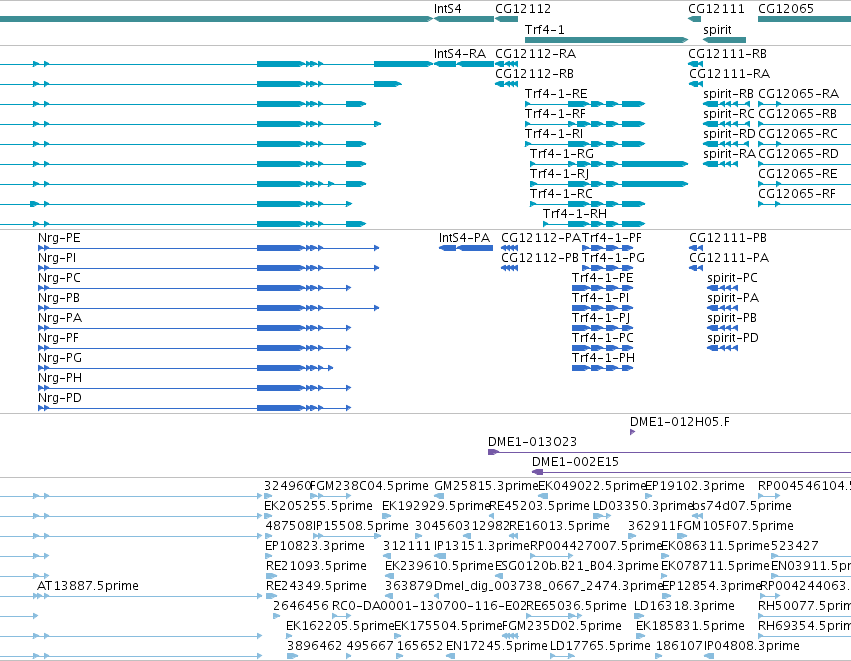Open protein Nrg-PF
851x661 pixels.
click(58, 339)
